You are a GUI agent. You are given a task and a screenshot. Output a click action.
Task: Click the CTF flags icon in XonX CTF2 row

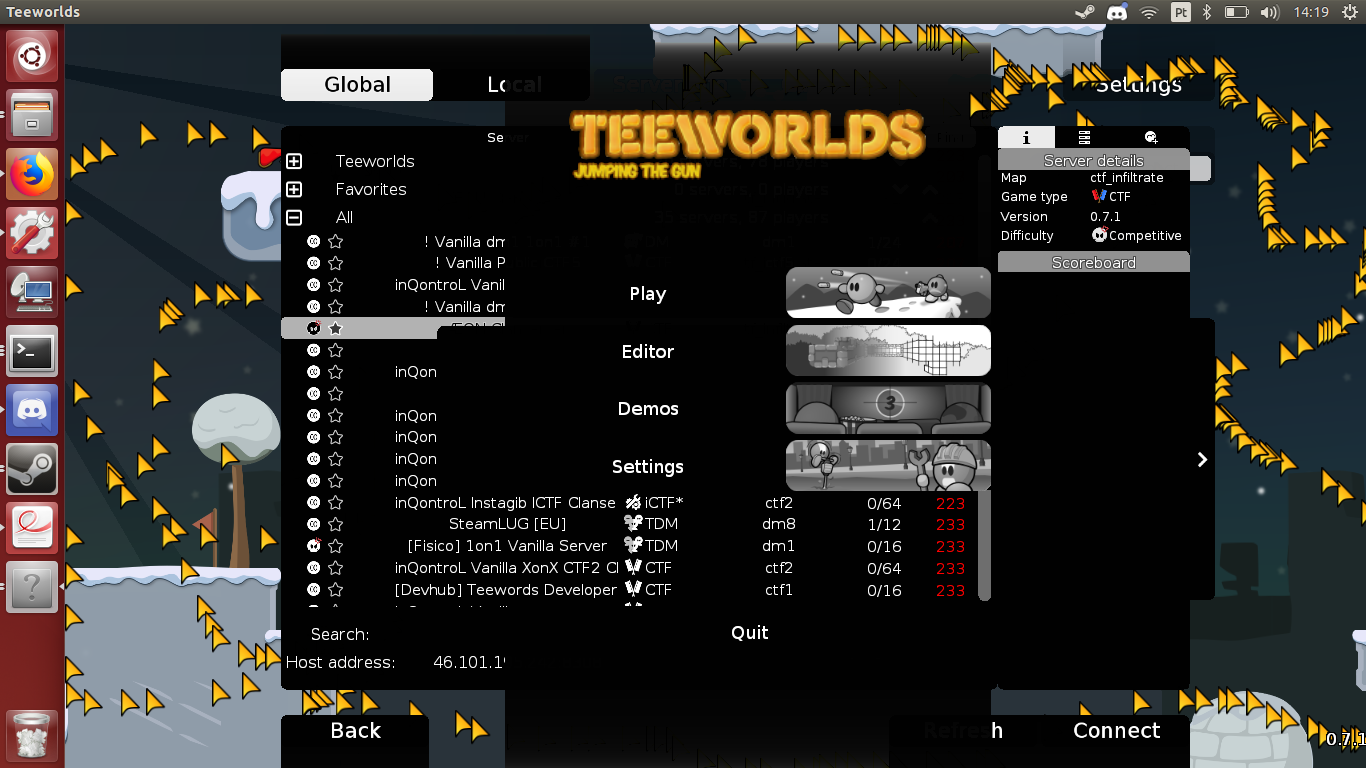pyautogui.click(x=633, y=568)
